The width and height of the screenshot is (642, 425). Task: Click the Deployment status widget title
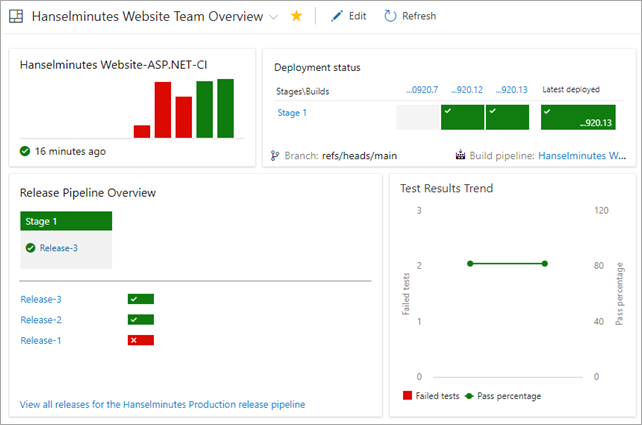point(317,68)
